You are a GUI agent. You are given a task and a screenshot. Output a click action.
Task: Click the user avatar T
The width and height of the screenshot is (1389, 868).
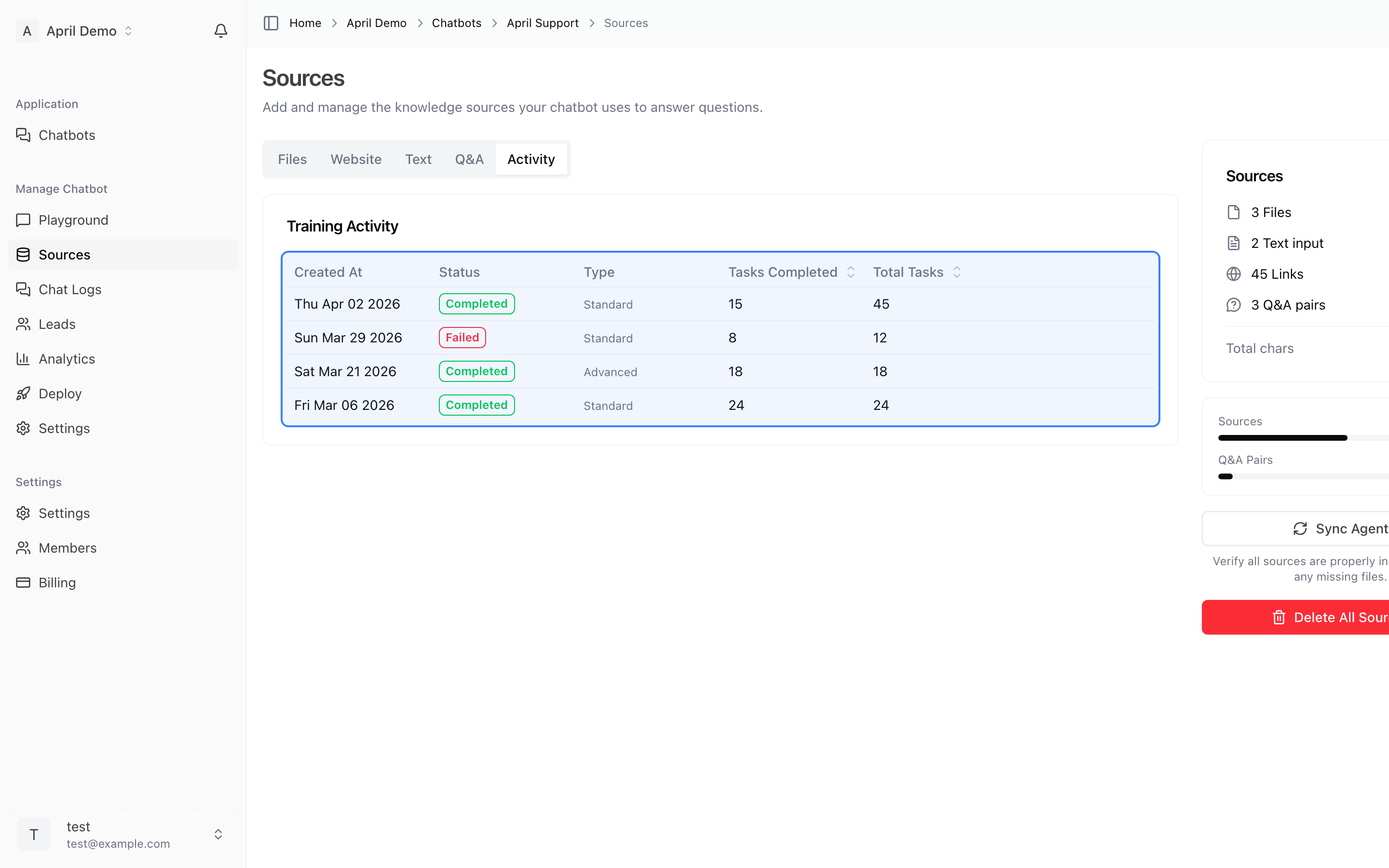pos(34,834)
